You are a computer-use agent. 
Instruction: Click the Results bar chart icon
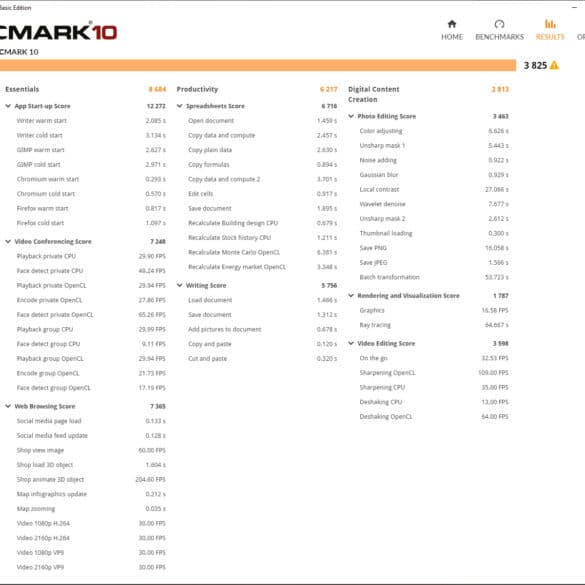[x=550, y=24]
